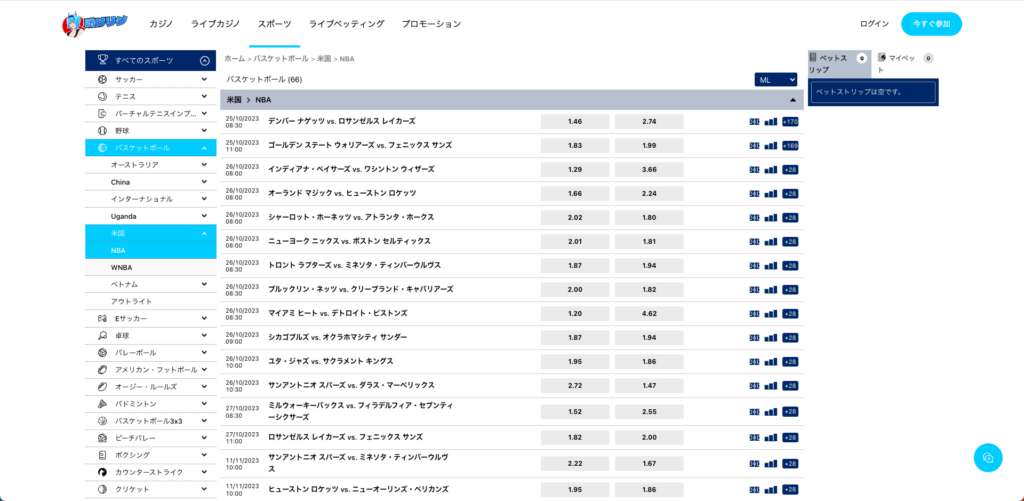
Task: Click the 今すぐ参加 join button
Action: tap(931, 24)
